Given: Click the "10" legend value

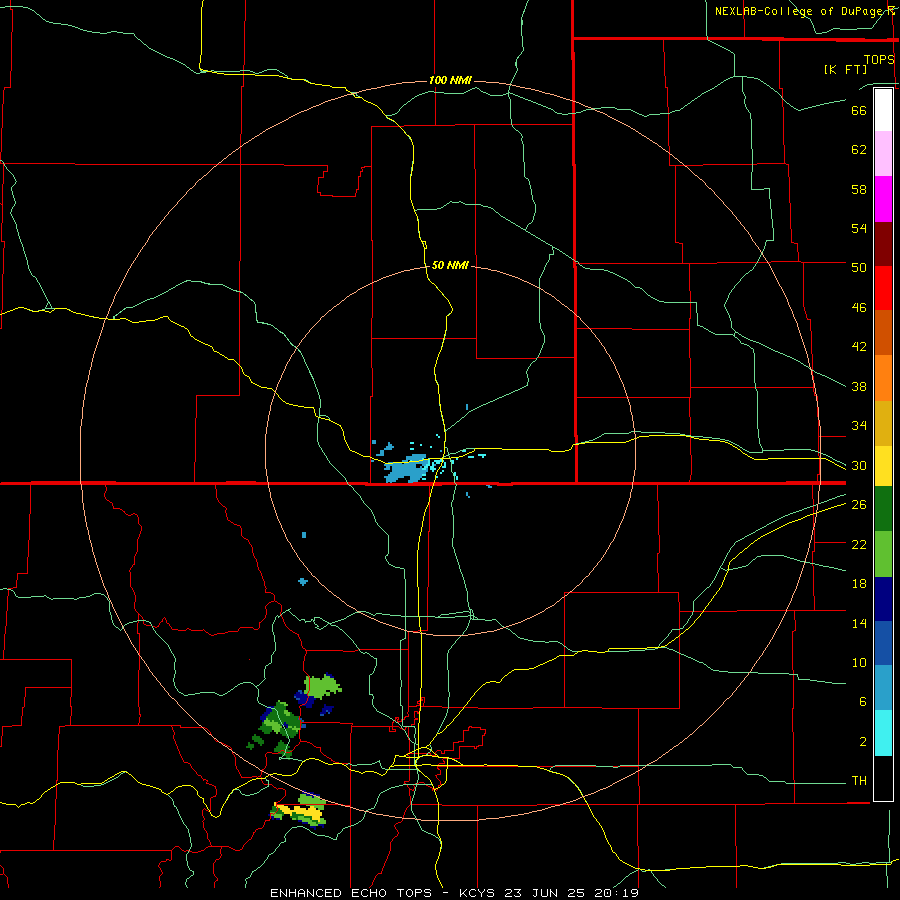Looking at the screenshot, I should (859, 663).
